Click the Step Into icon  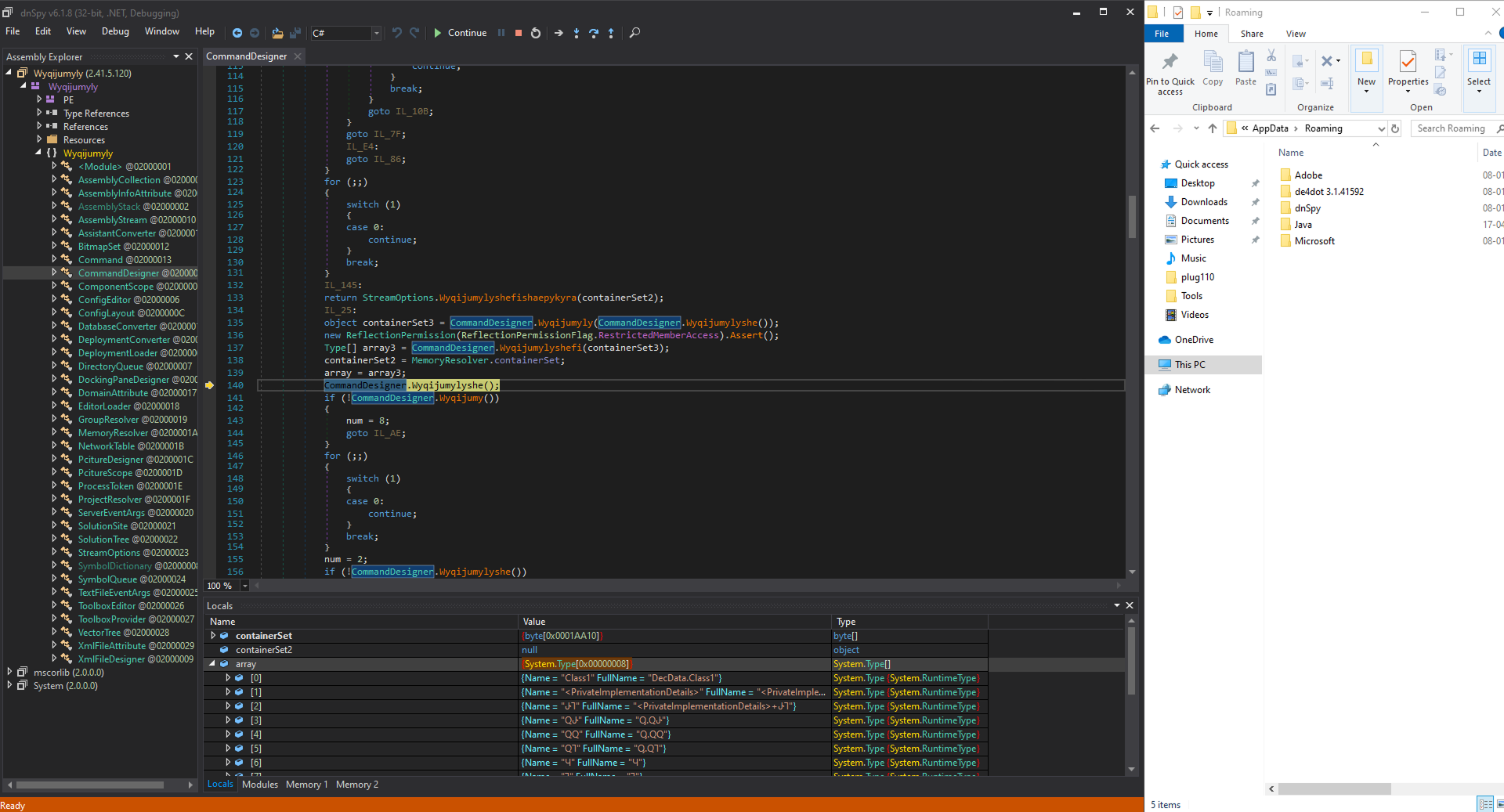[577, 33]
